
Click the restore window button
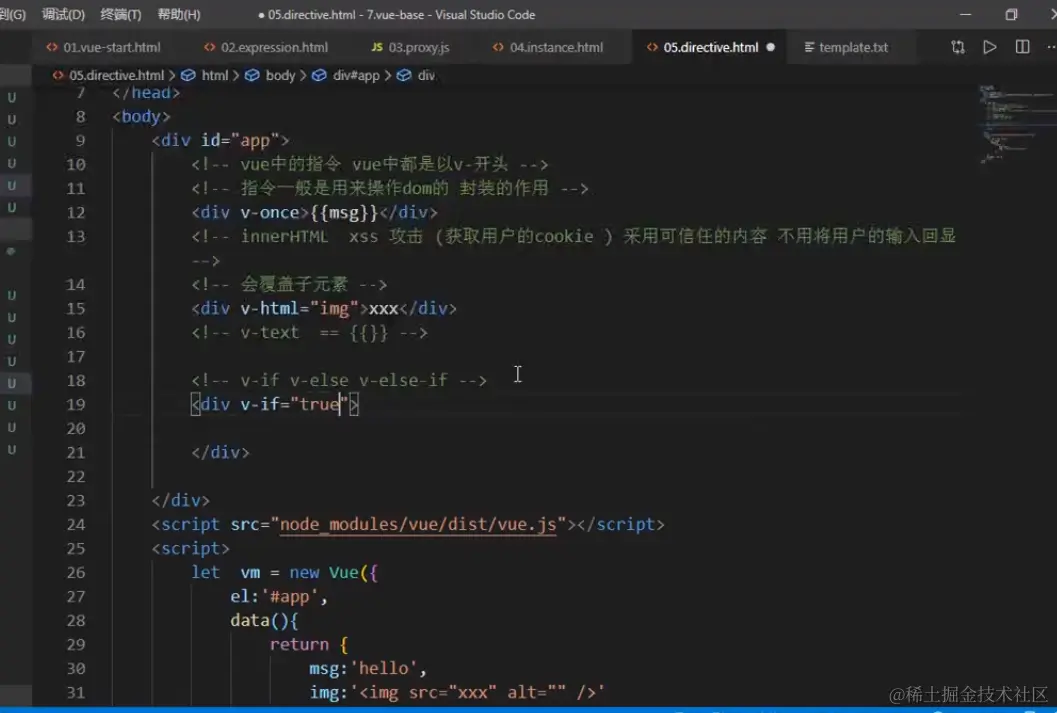pyautogui.click(x=1010, y=14)
